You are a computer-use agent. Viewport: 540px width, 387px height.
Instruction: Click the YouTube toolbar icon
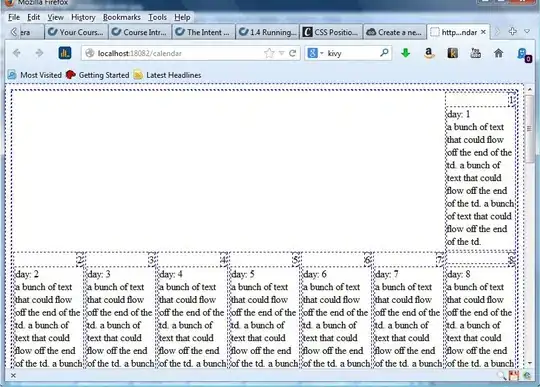476,53
